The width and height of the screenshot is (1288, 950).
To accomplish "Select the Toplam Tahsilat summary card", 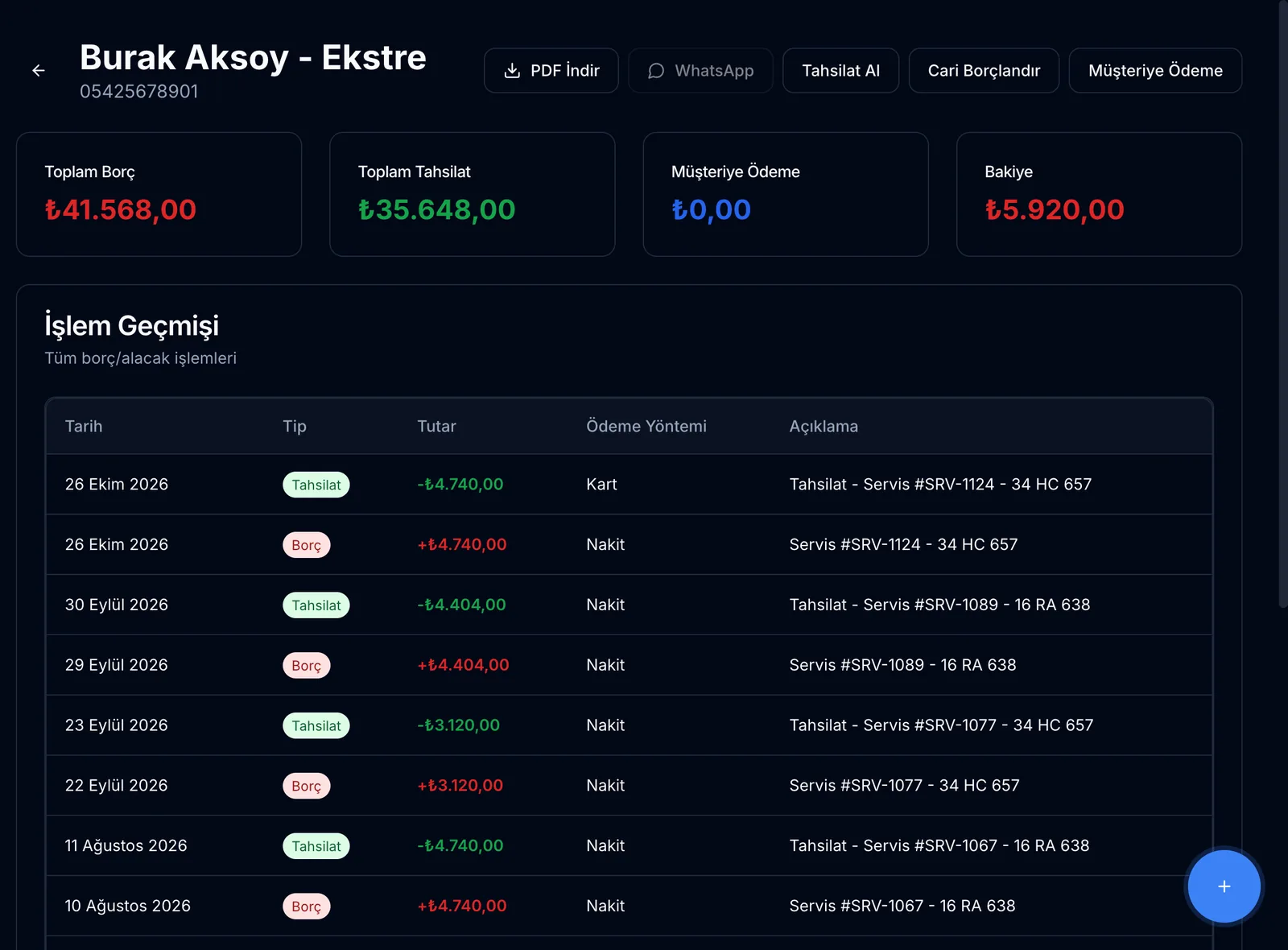I will point(473,194).
